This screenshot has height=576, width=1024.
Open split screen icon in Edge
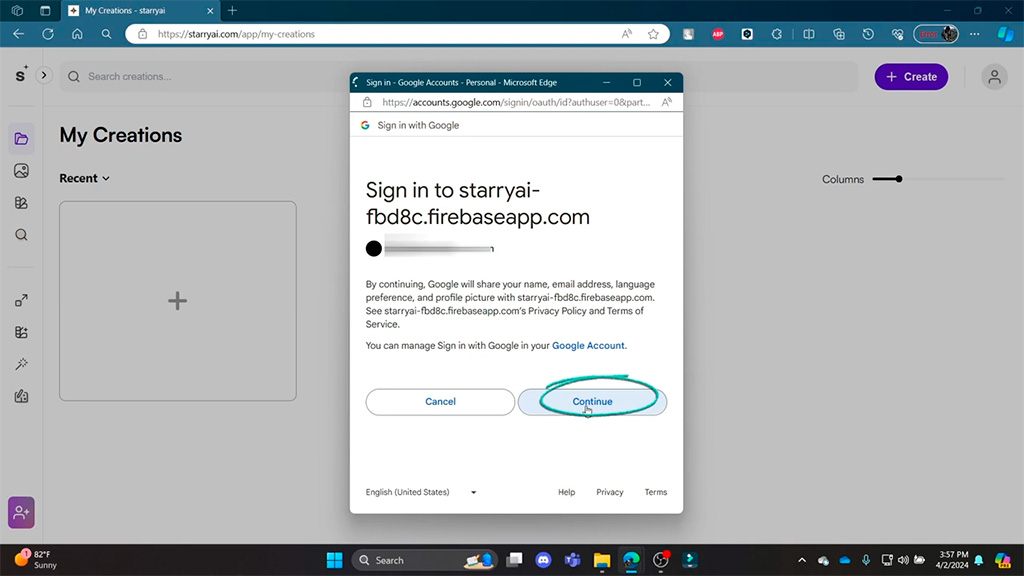[808, 34]
